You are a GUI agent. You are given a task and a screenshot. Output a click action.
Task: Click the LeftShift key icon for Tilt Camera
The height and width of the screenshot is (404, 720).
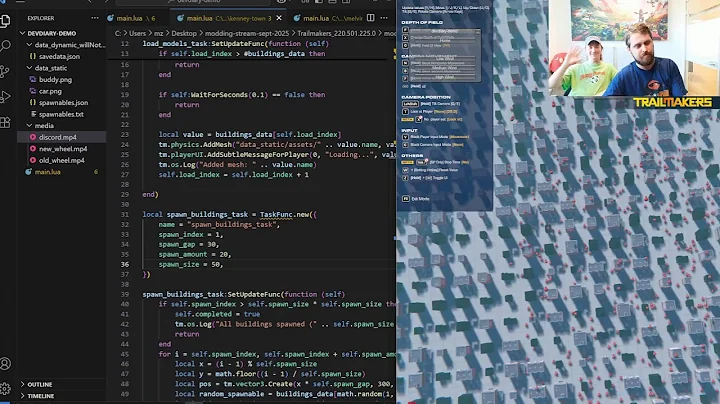coord(410,104)
